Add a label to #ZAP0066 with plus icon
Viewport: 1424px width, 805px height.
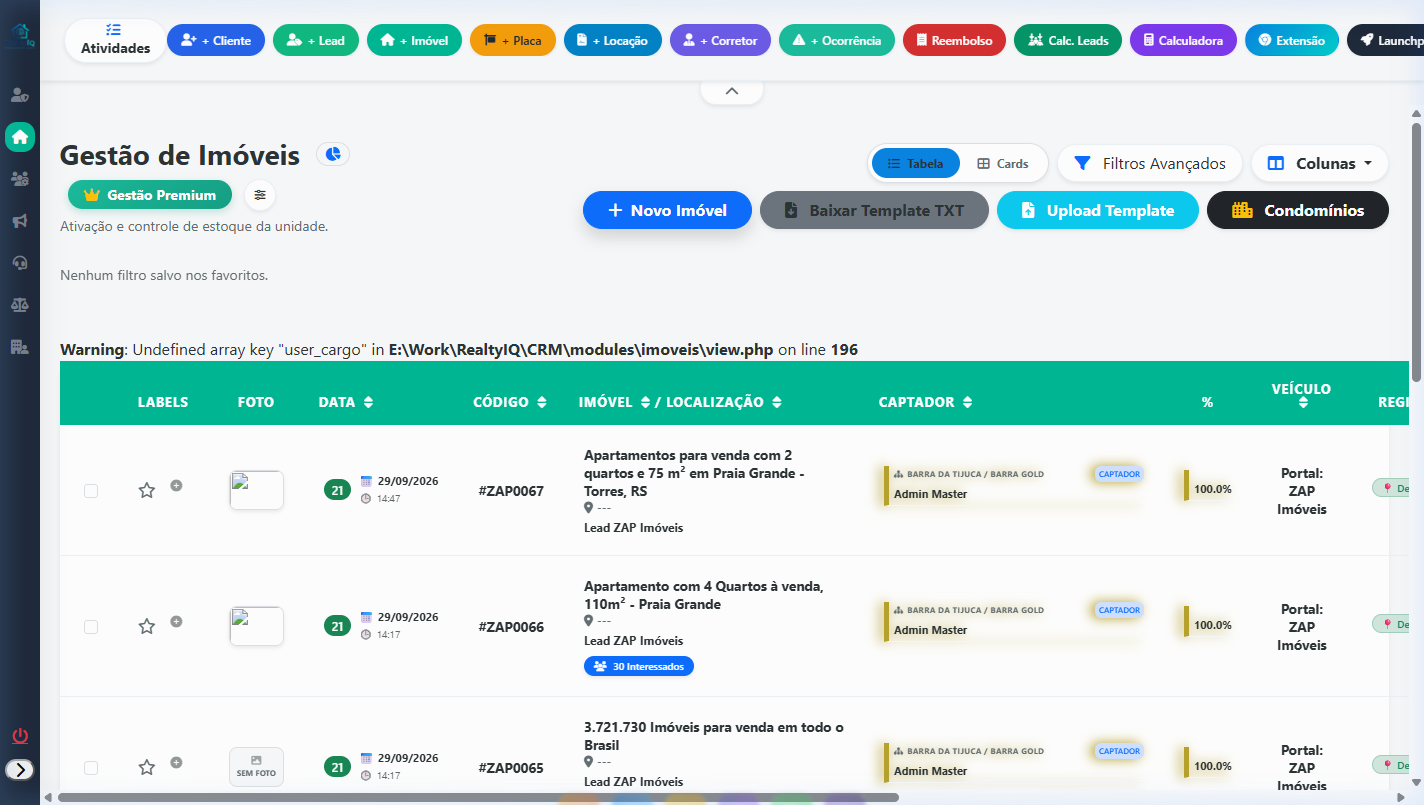176,621
